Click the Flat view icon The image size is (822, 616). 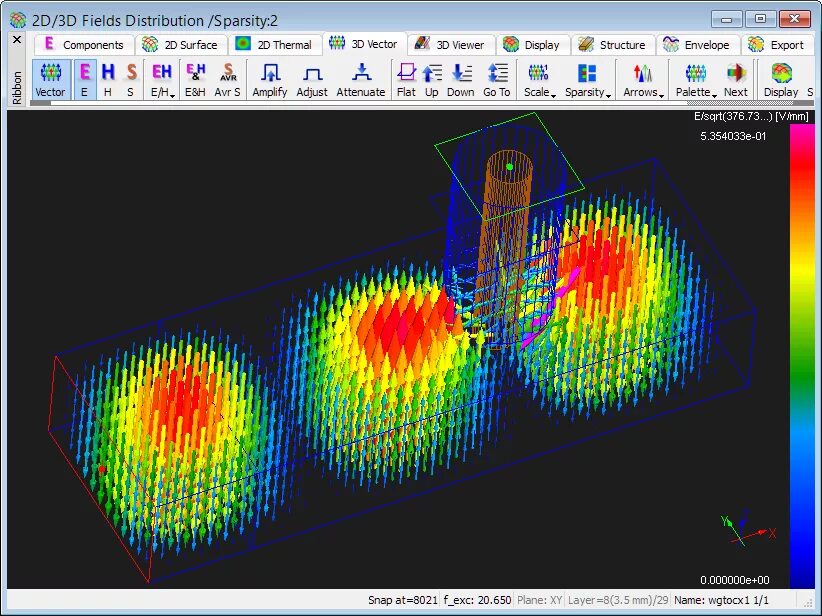point(406,80)
